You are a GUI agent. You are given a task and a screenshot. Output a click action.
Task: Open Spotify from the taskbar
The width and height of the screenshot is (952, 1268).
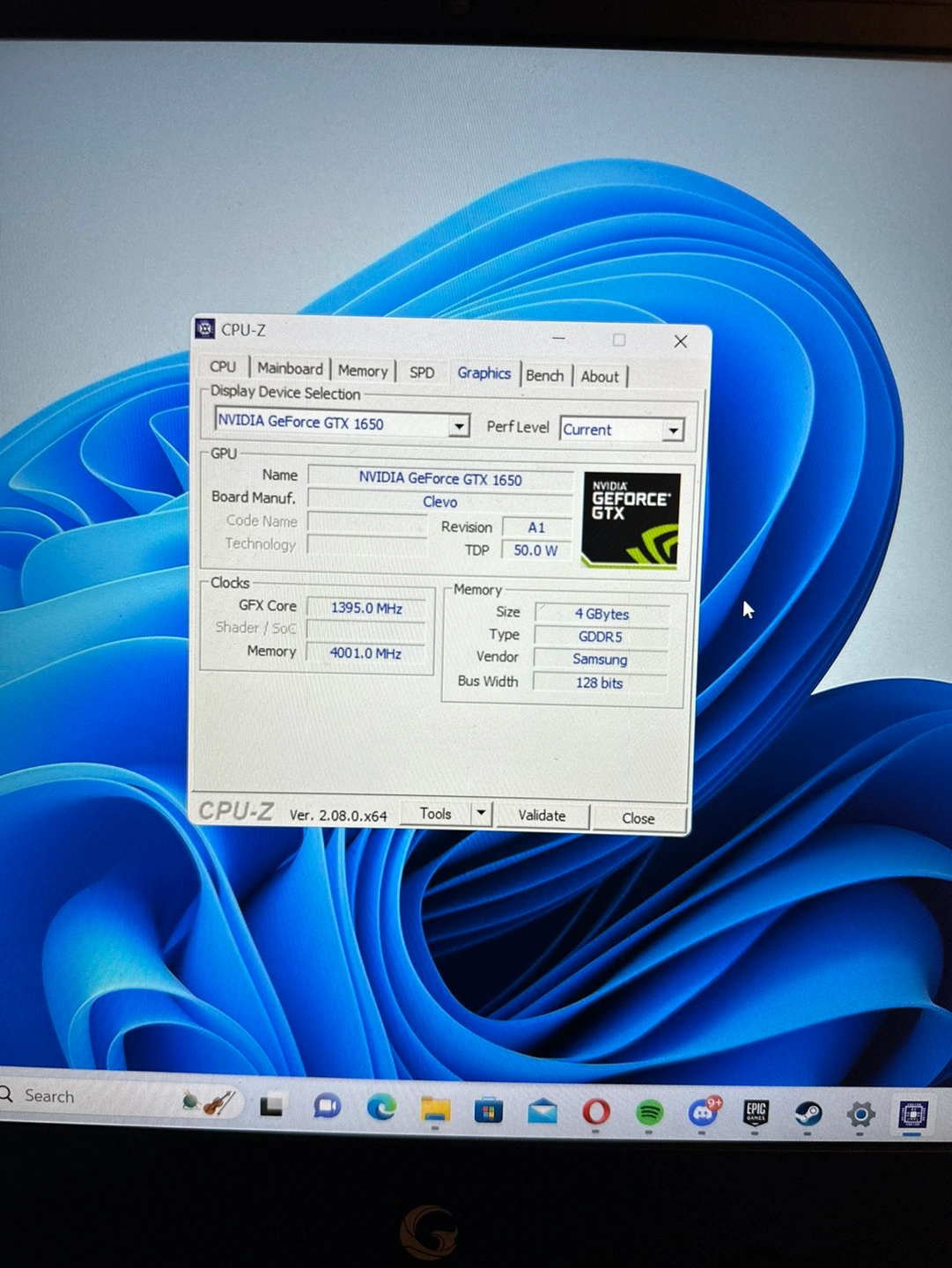(649, 1113)
